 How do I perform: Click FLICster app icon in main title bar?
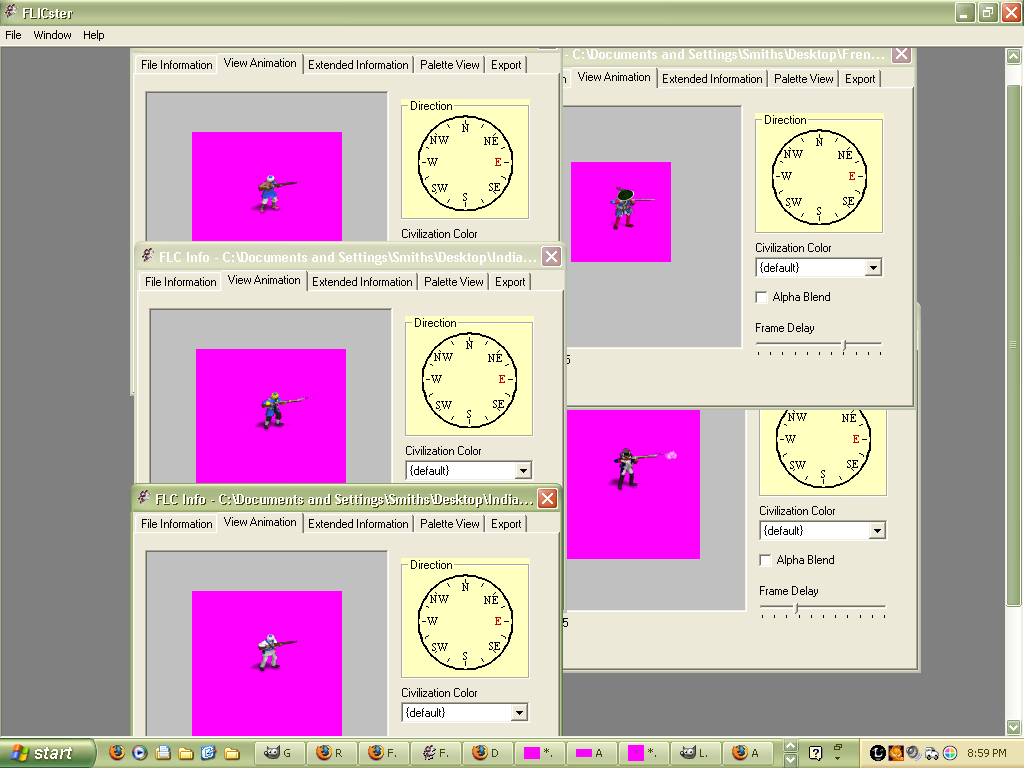[x=10, y=13]
